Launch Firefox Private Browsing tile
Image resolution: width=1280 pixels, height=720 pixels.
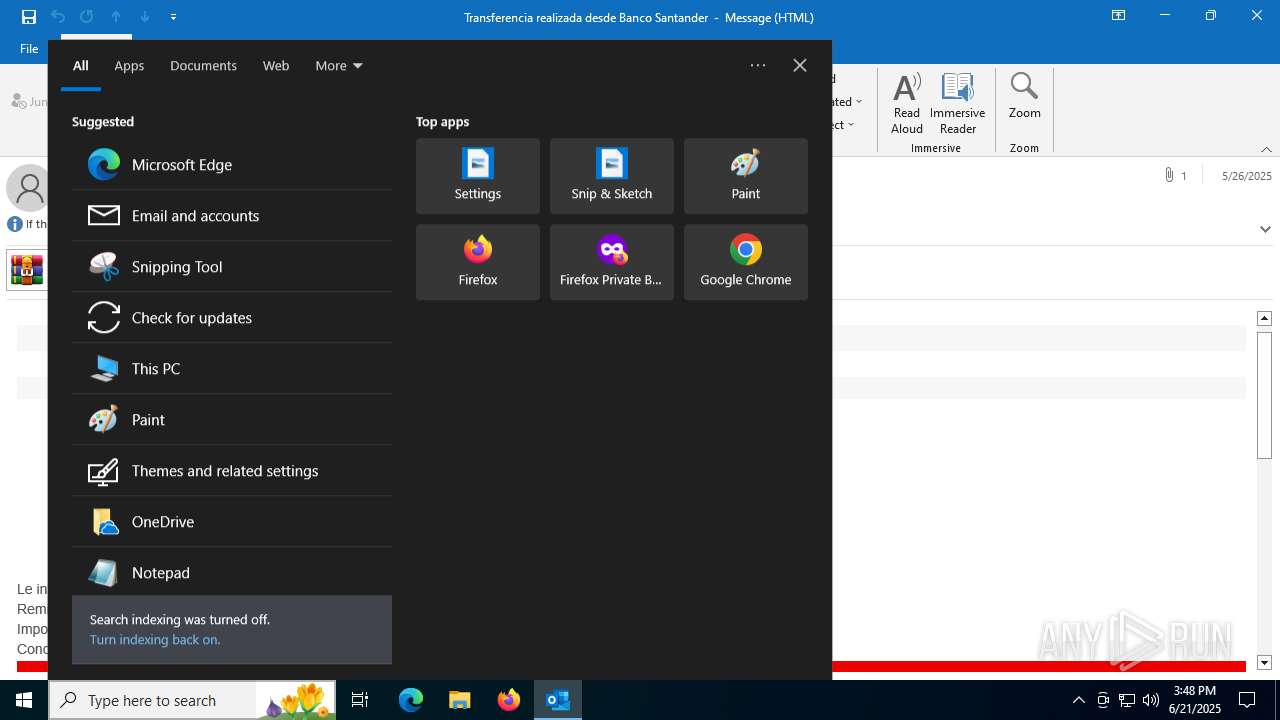[612, 262]
